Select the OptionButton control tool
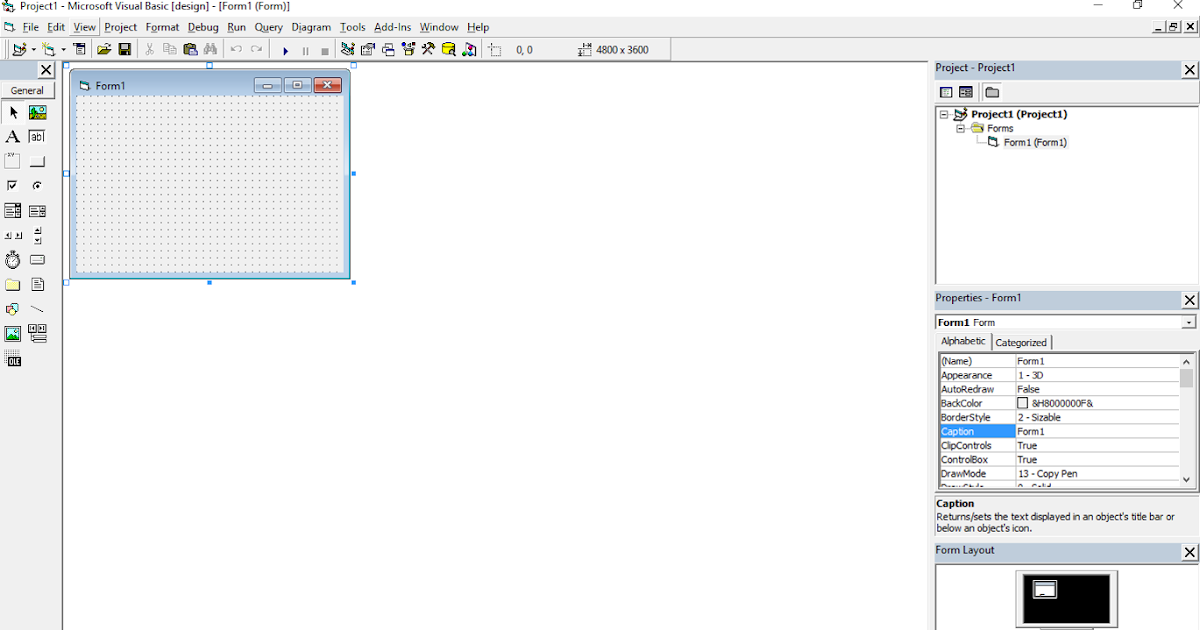1200x630 pixels. 37,185
